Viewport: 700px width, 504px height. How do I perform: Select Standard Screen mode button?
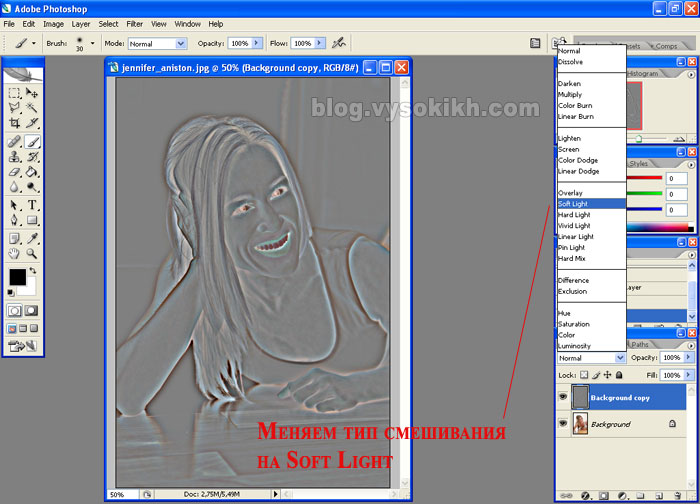click(12, 329)
